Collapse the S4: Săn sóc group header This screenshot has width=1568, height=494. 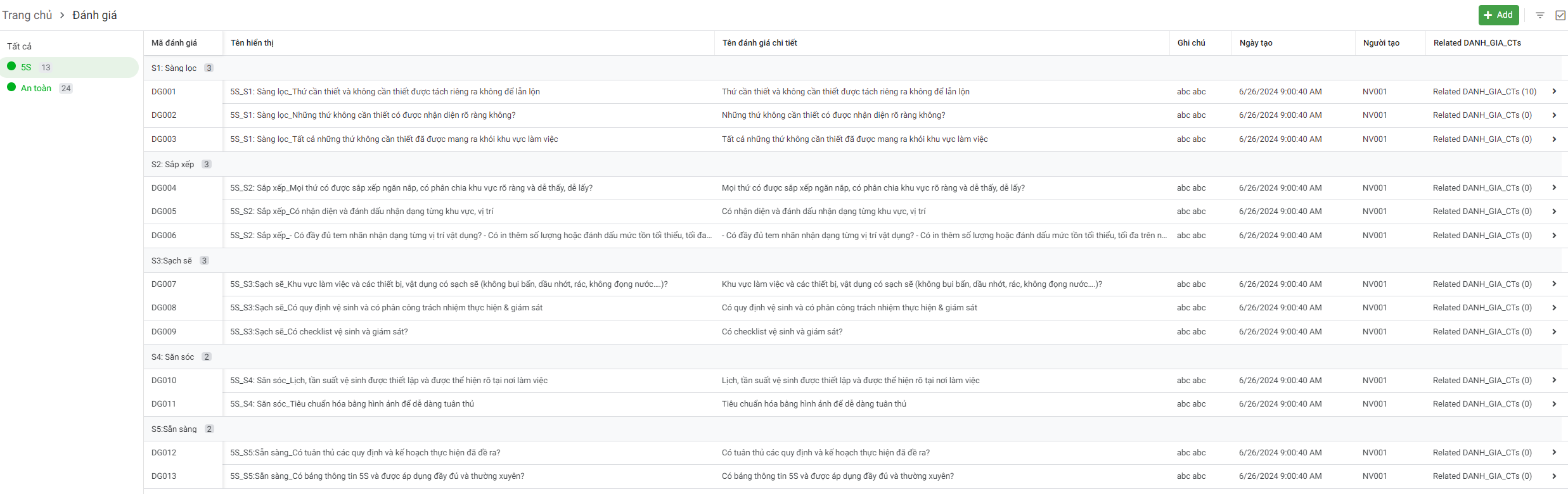click(172, 357)
